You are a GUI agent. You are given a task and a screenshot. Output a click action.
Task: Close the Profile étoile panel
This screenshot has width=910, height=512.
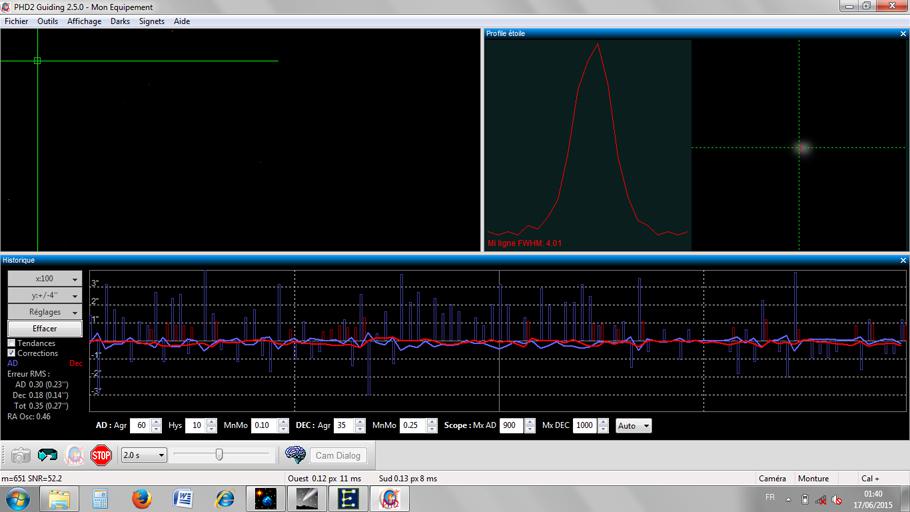point(903,34)
